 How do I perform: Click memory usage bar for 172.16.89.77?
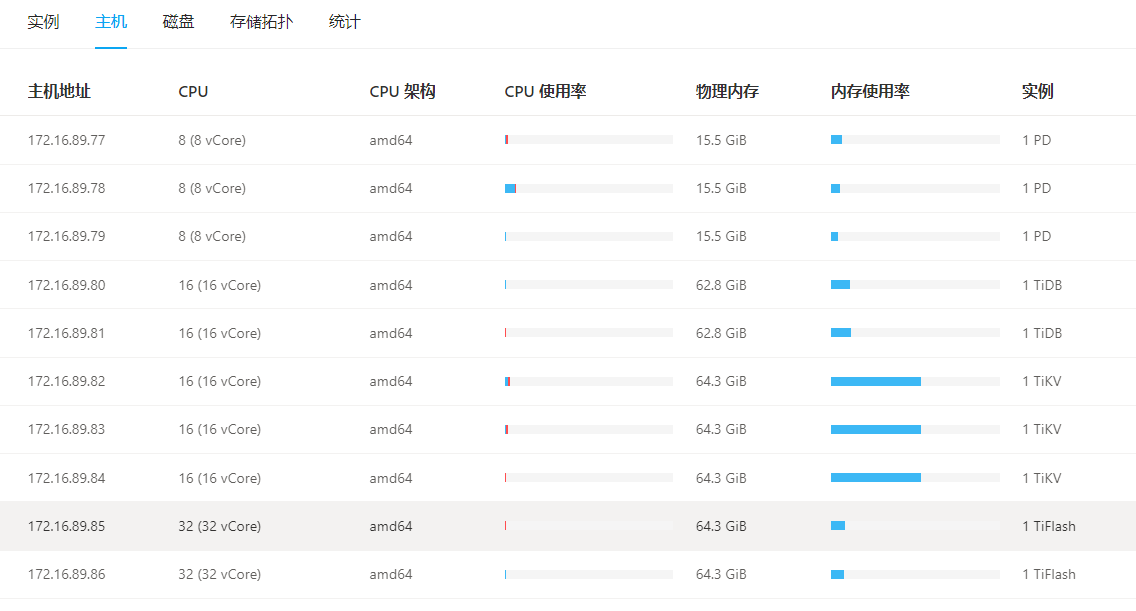(915, 140)
